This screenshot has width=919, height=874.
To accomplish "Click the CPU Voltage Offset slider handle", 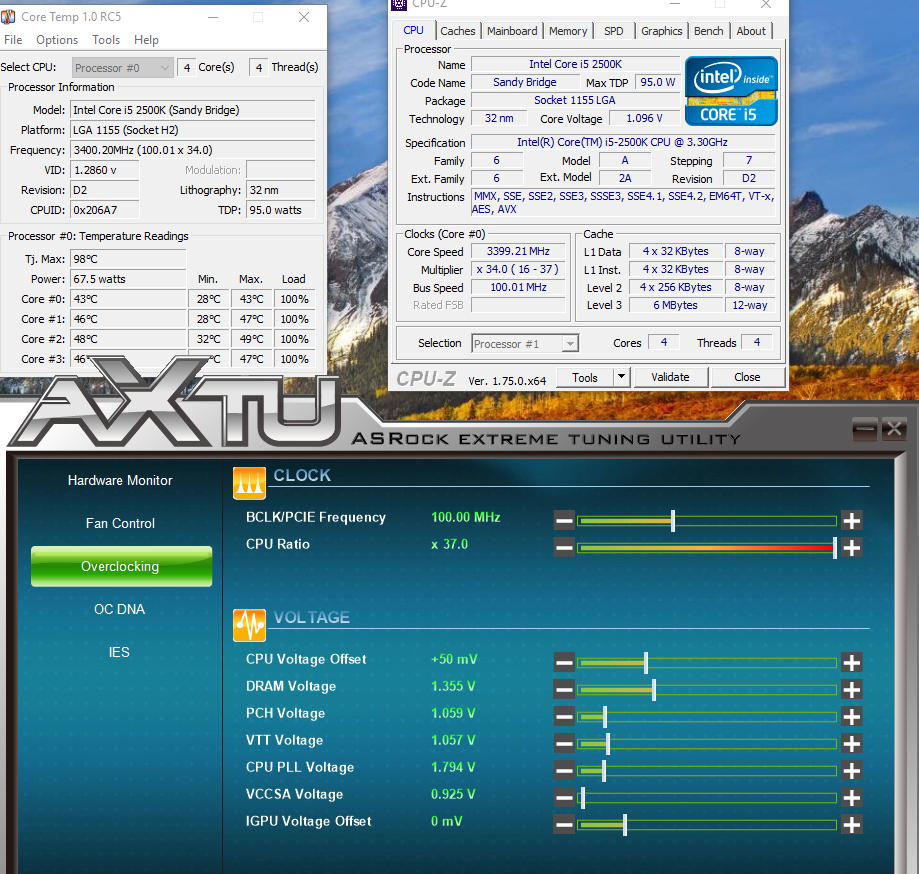I will tap(646, 663).
